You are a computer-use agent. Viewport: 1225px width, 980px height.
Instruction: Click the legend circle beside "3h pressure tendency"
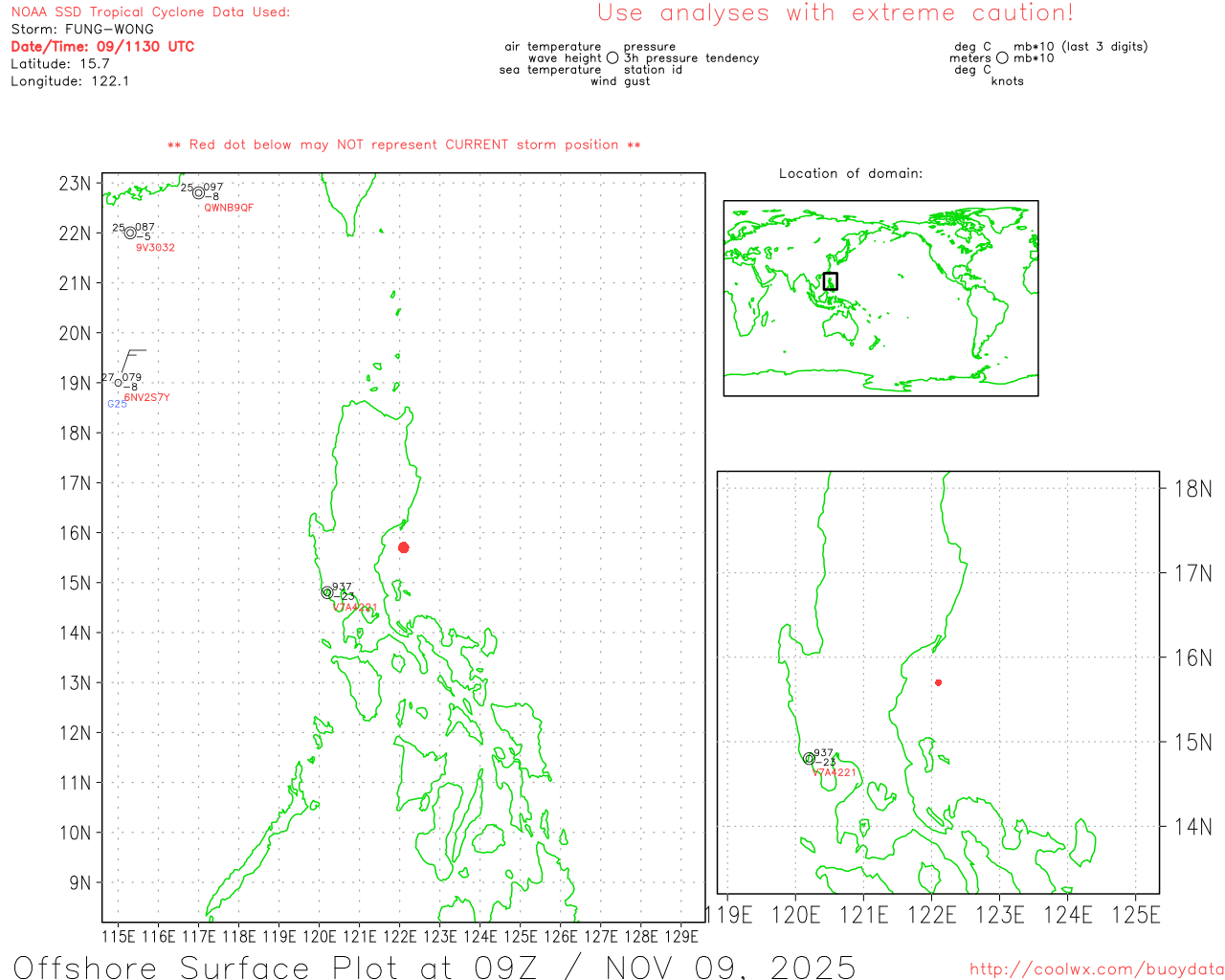[x=612, y=58]
